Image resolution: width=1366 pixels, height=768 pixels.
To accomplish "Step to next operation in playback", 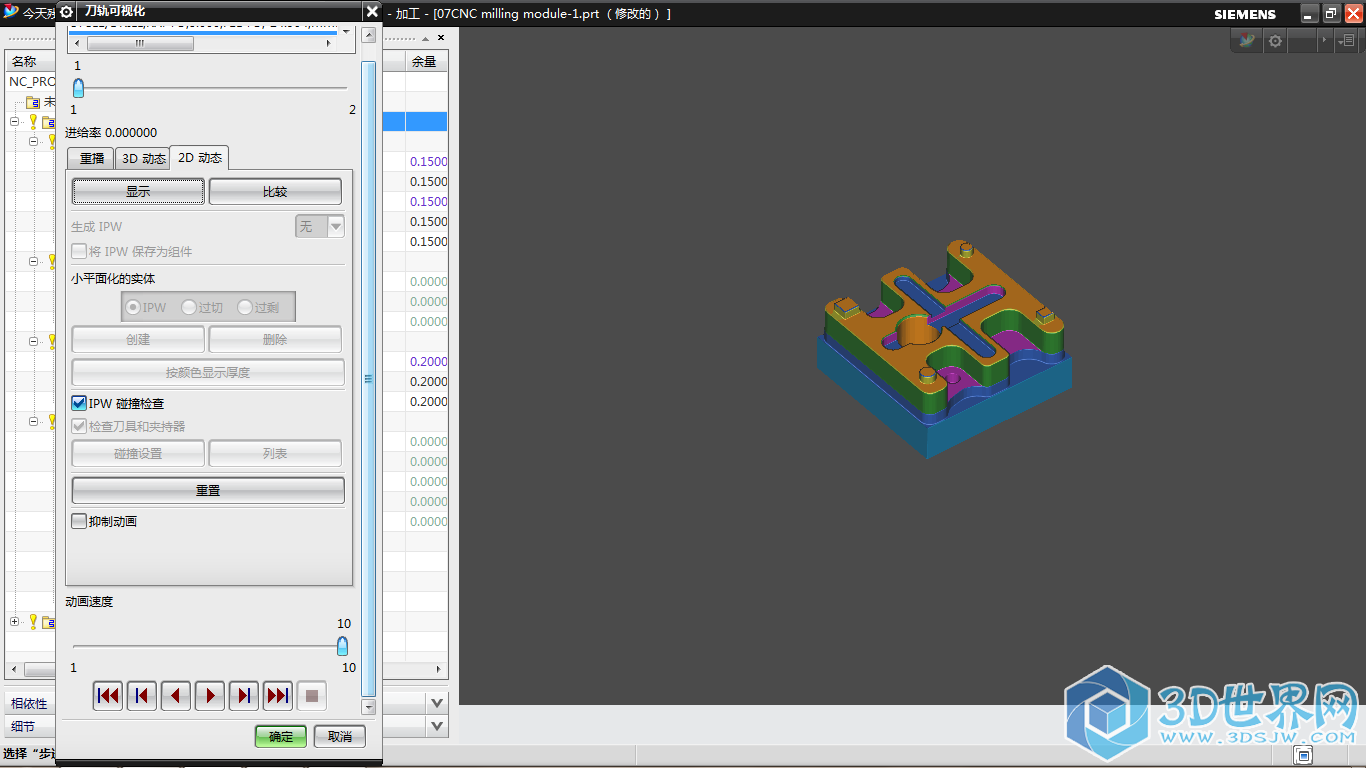I will (244, 696).
